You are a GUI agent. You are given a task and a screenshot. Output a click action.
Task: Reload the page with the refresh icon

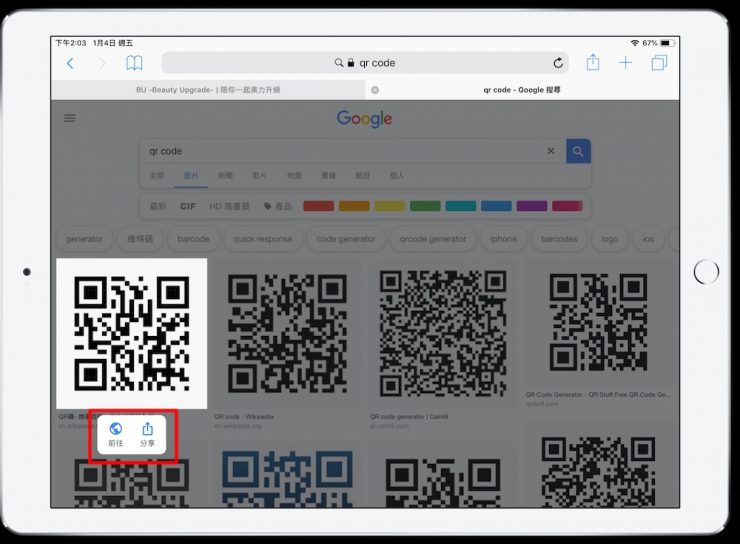tap(557, 63)
